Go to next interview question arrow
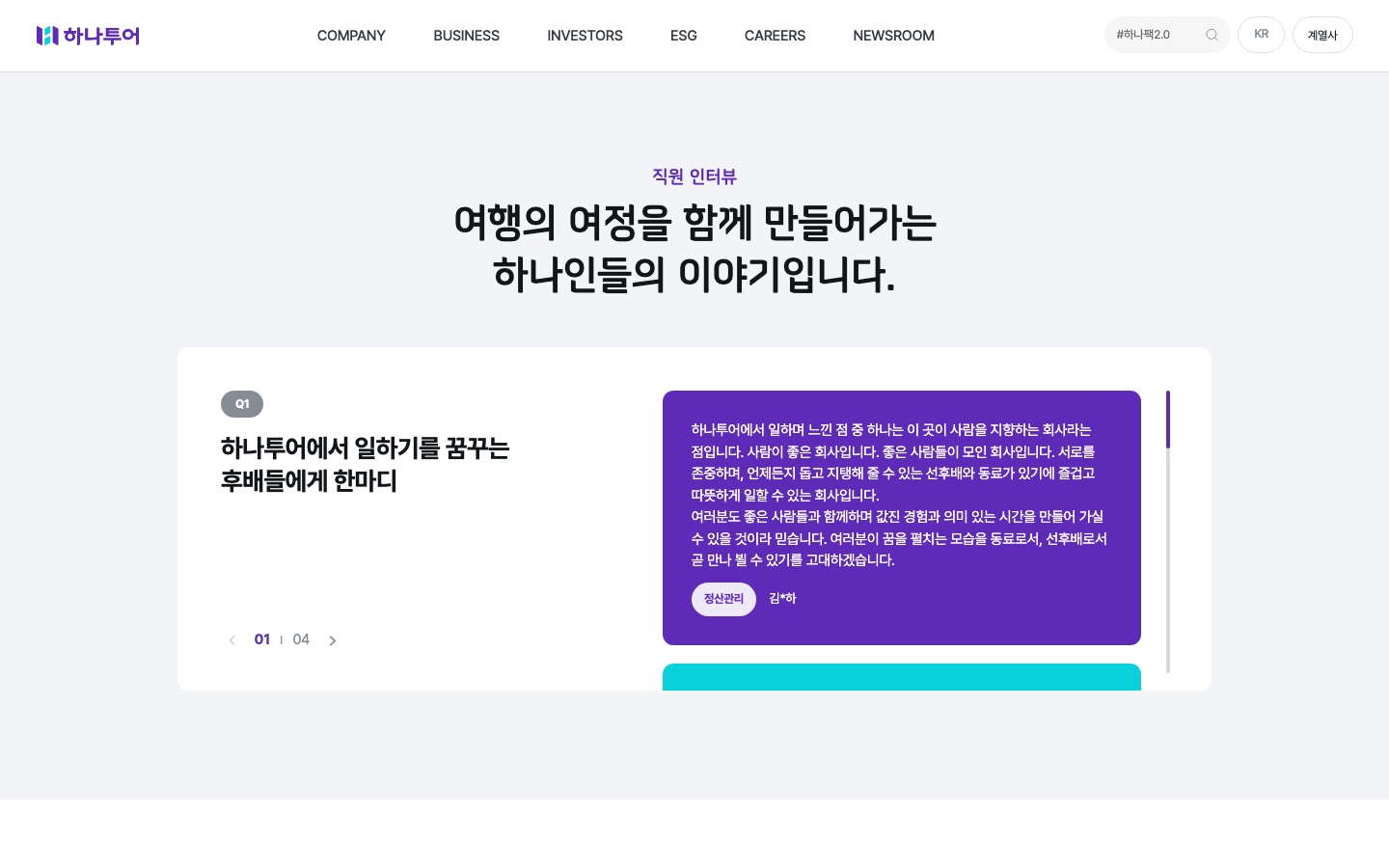Image resolution: width=1389 pixels, height=868 pixels. (333, 640)
